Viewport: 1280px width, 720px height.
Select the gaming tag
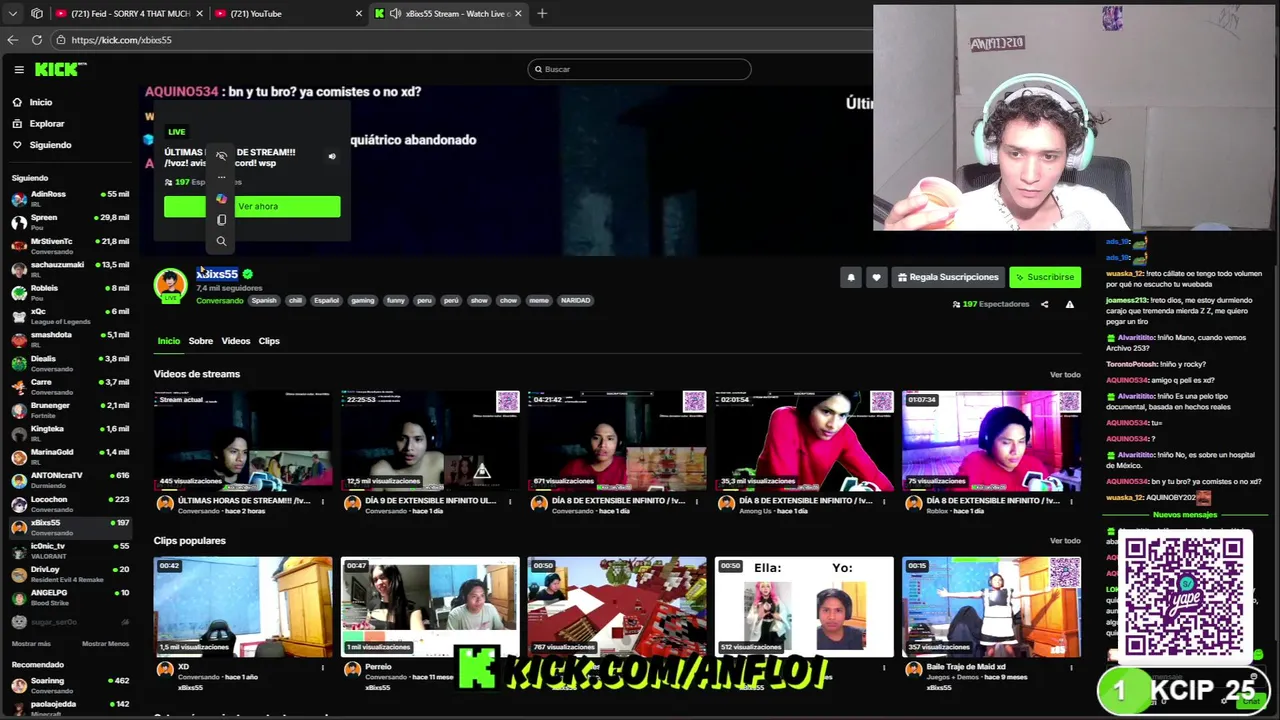(363, 300)
